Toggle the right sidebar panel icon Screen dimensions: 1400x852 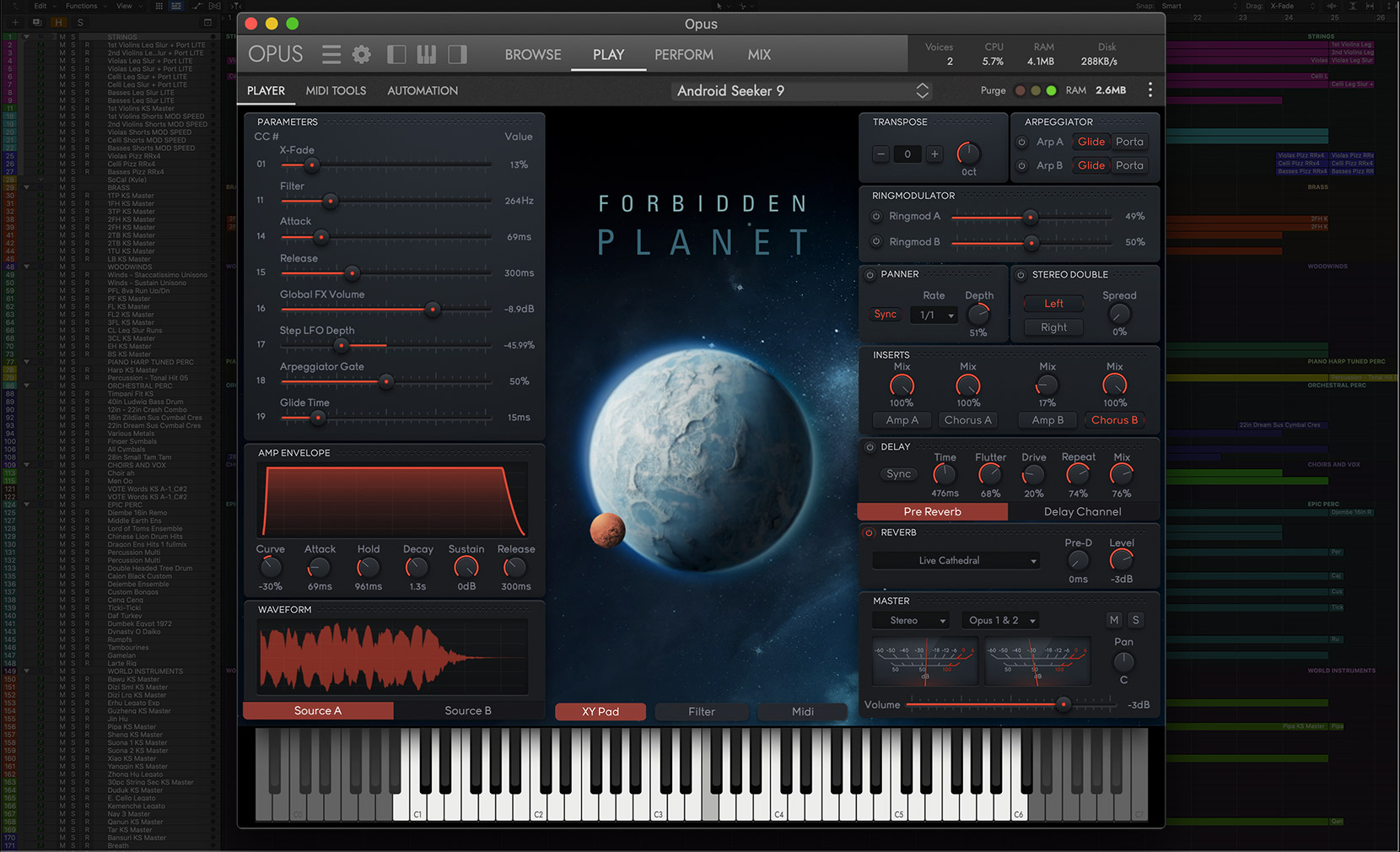pyautogui.click(x=457, y=55)
